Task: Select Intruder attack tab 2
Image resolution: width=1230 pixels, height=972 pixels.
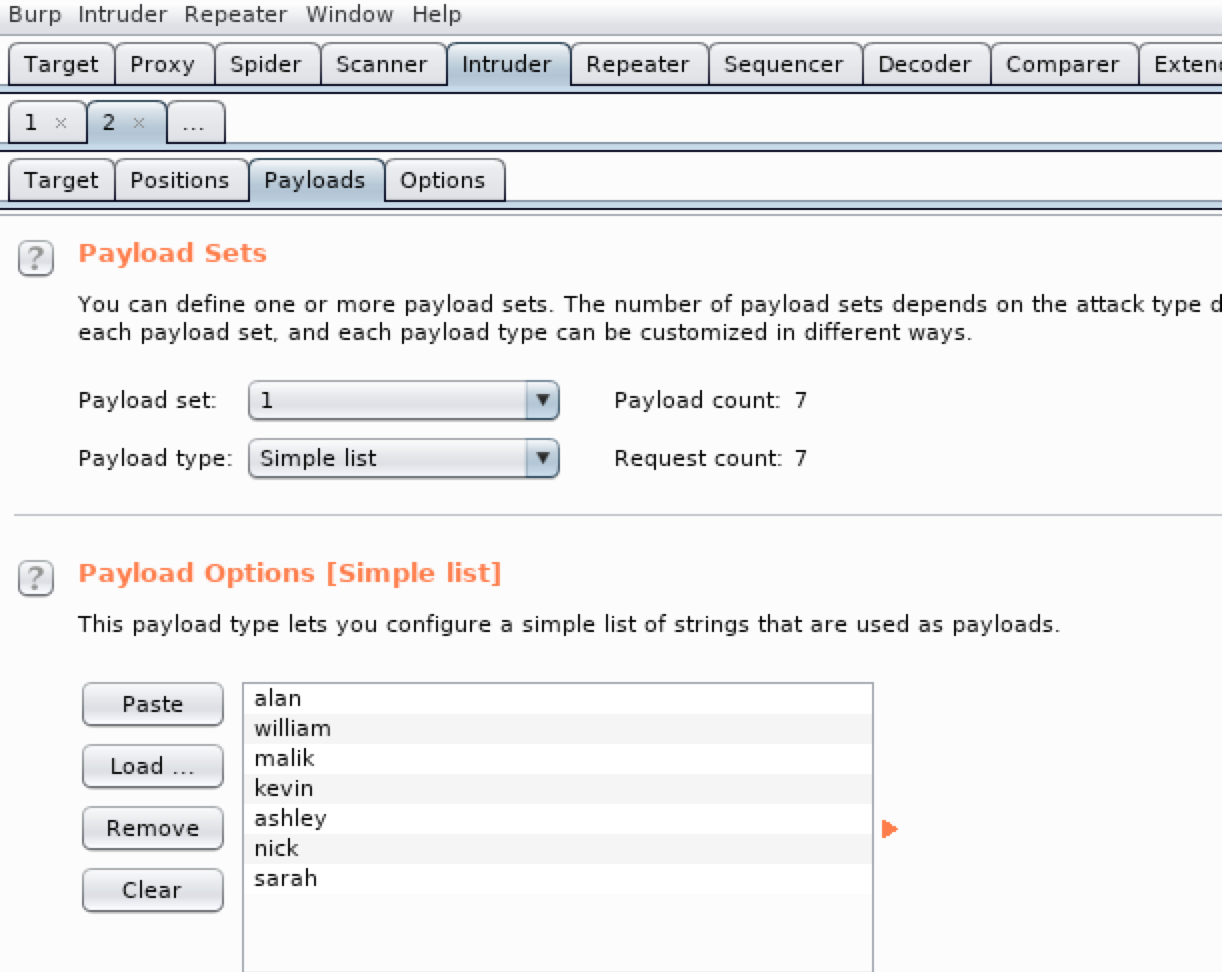Action: pyautogui.click(x=109, y=123)
